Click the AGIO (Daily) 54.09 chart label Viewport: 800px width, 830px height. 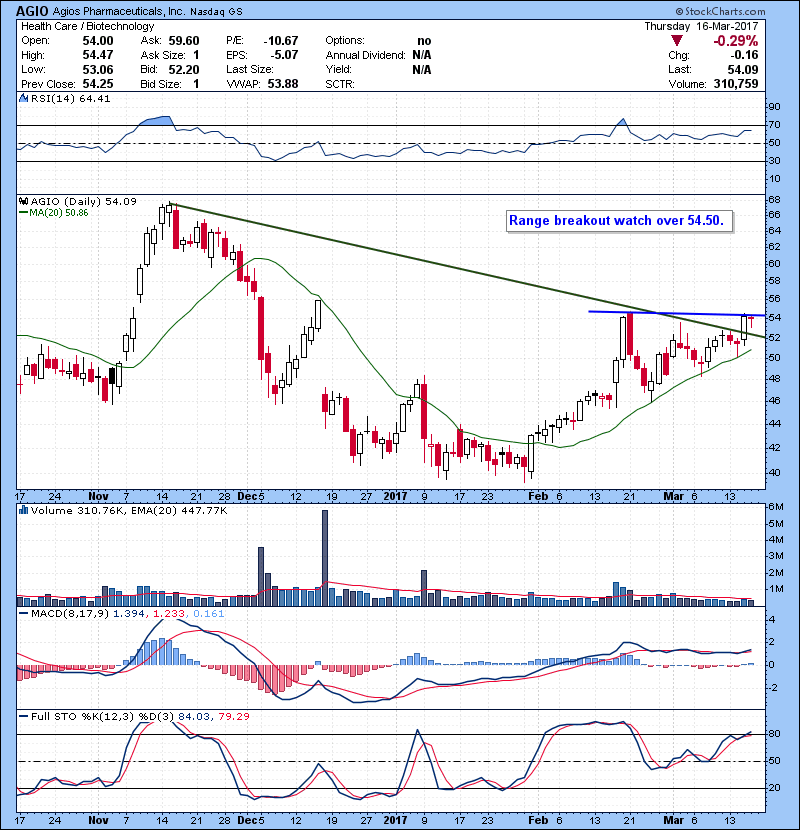pos(84,202)
